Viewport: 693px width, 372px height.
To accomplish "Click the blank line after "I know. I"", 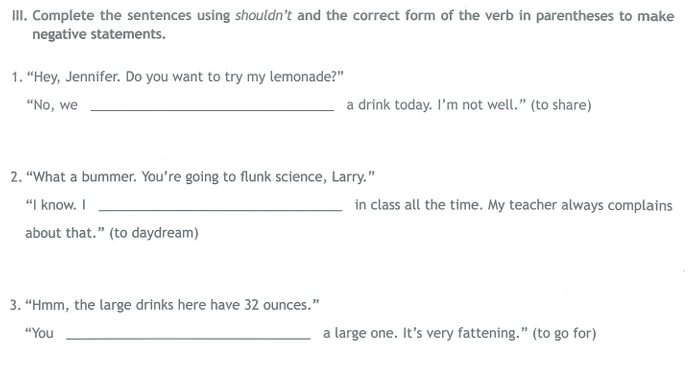I will click(220, 210).
